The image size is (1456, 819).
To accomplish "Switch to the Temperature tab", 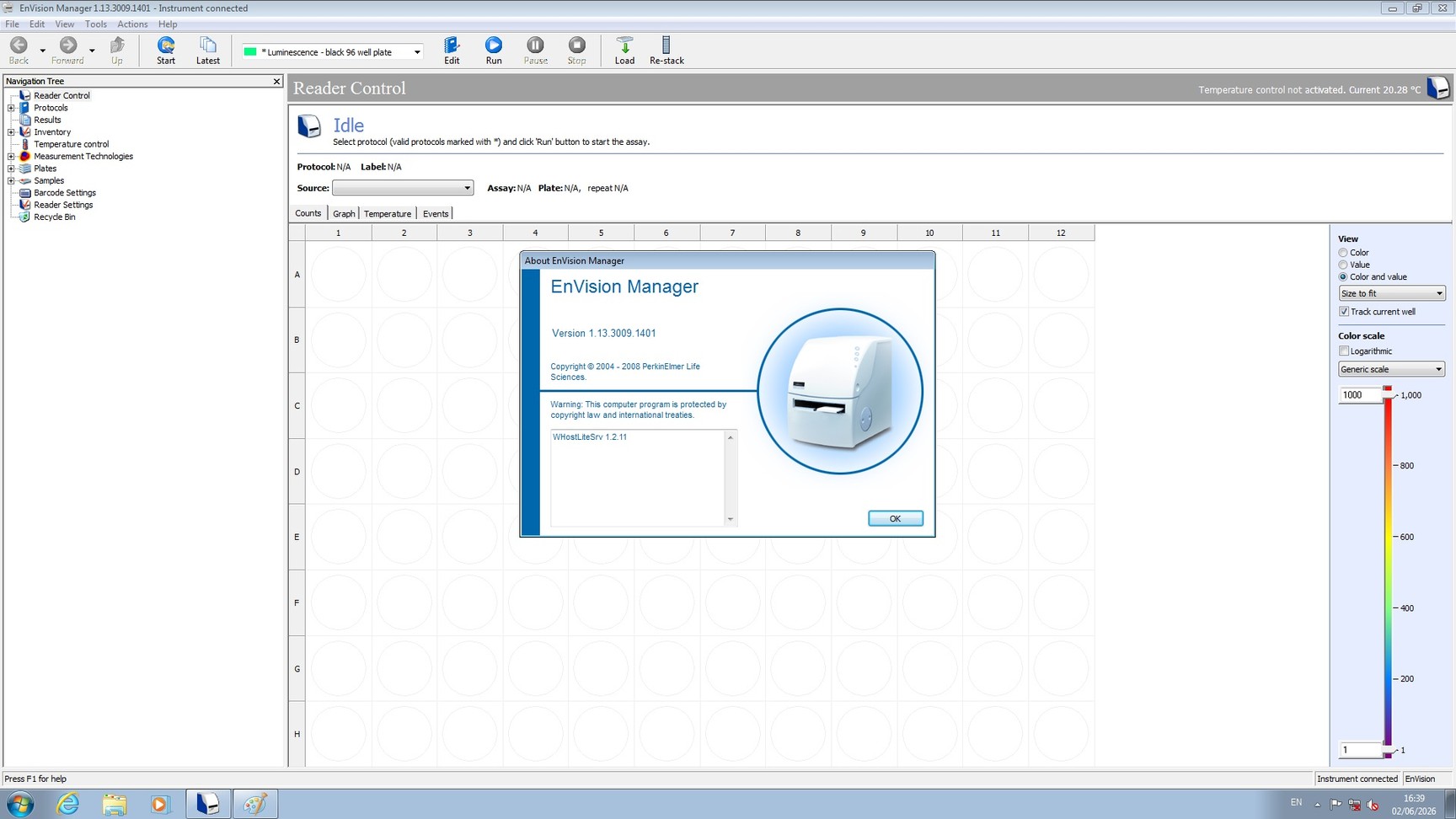I will [x=388, y=214].
